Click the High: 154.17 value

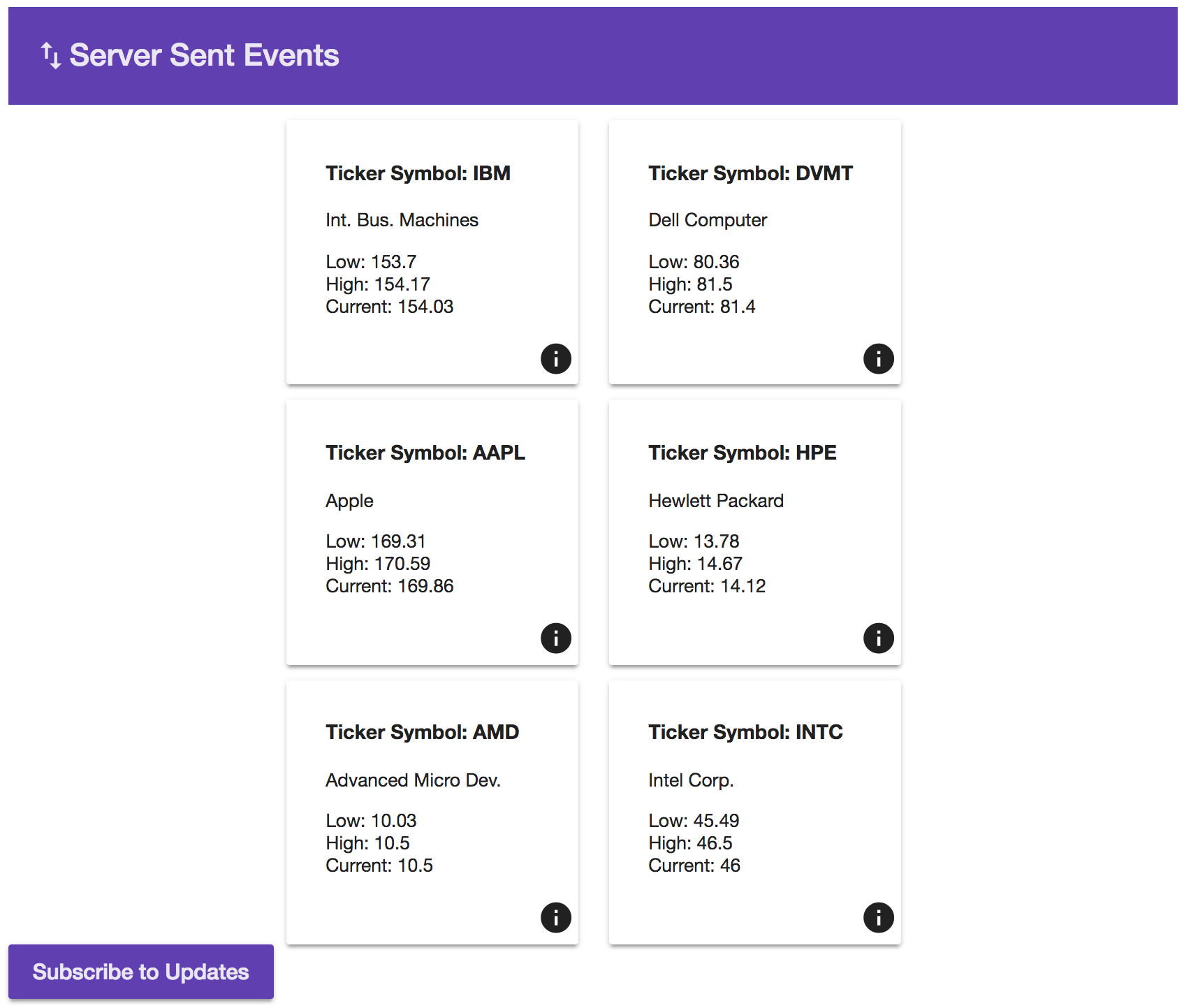[378, 284]
